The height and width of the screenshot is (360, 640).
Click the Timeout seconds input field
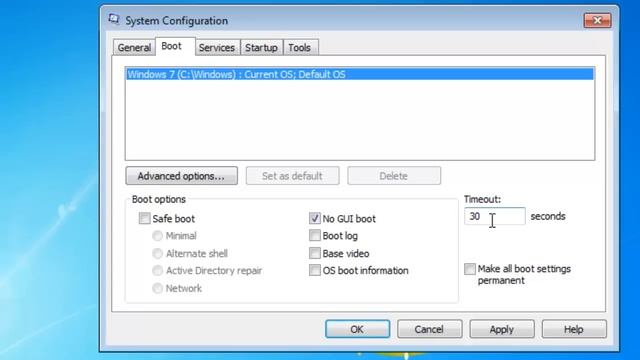pos(495,216)
